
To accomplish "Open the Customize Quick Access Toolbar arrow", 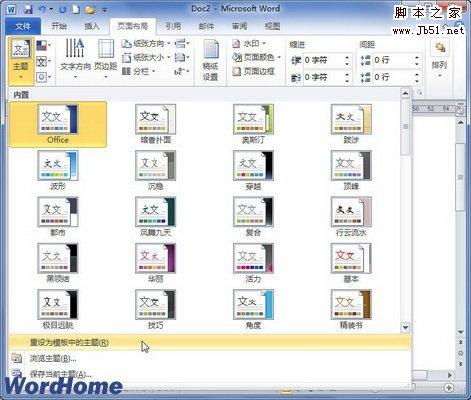I will 104,10.
